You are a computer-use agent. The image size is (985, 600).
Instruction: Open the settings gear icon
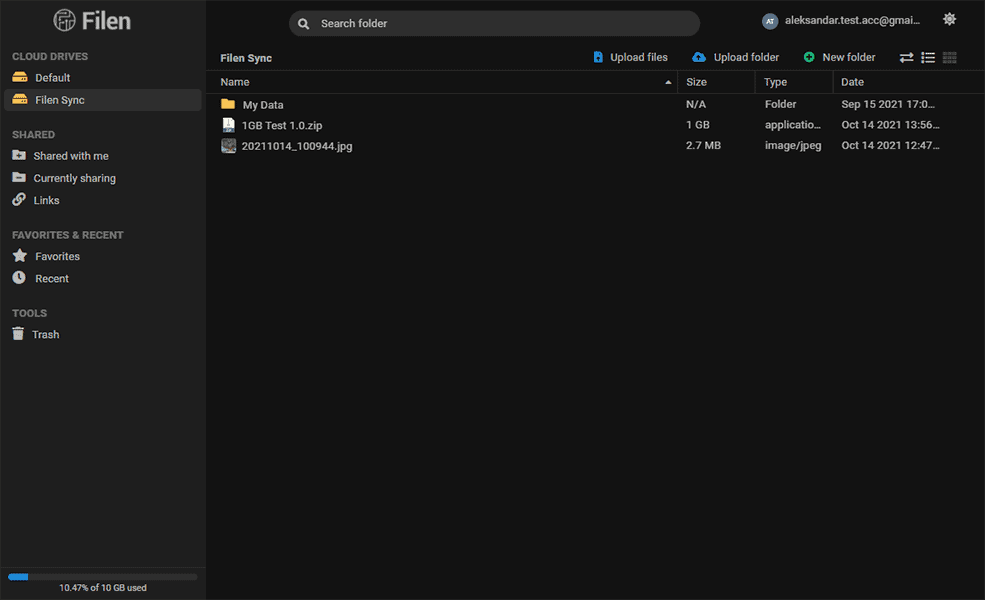(x=949, y=19)
